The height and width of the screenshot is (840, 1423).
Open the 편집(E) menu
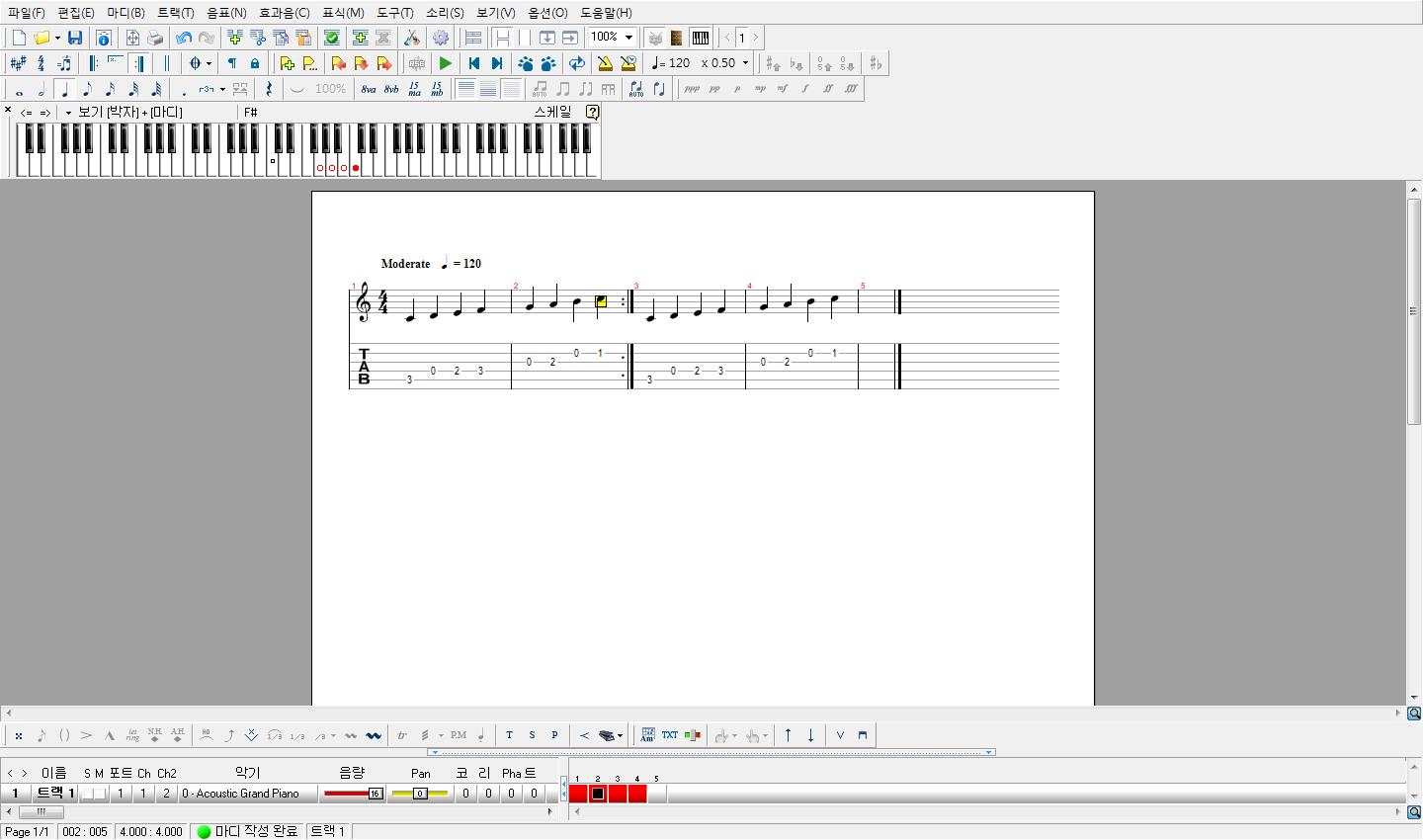(x=76, y=13)
